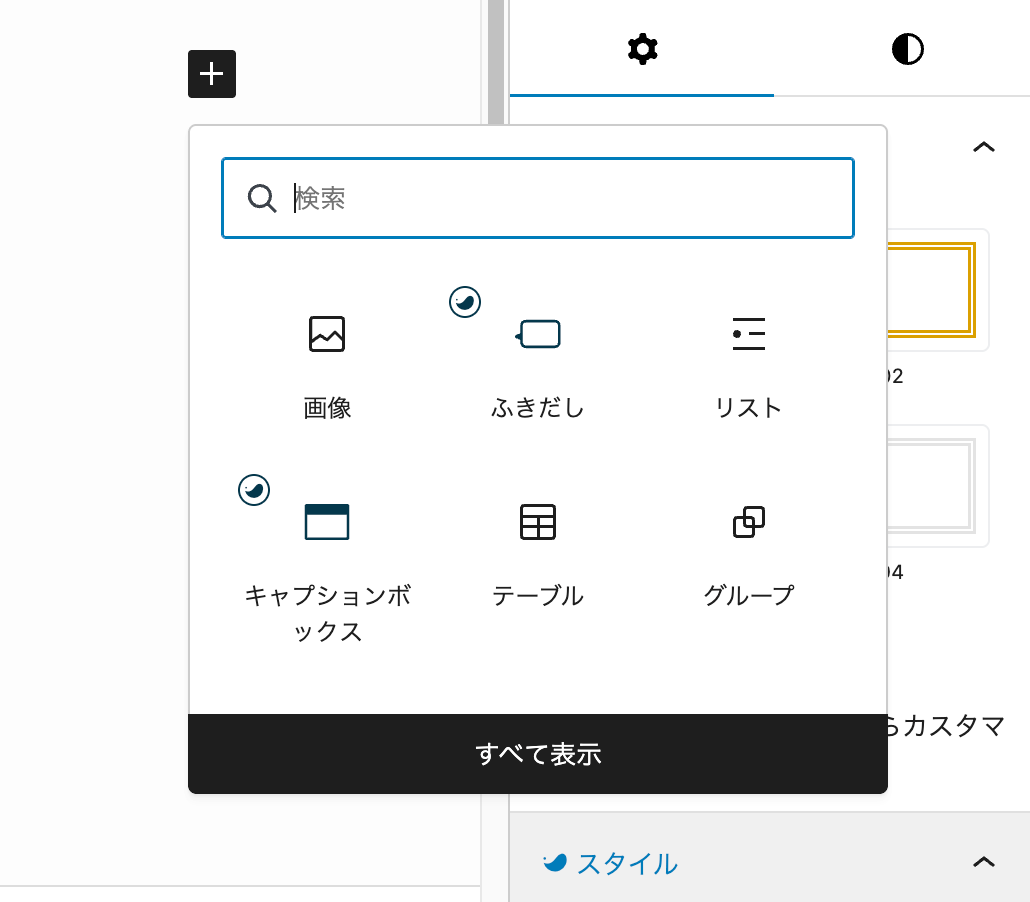Click the スタイル panel heading text

(x=627, y=863)
